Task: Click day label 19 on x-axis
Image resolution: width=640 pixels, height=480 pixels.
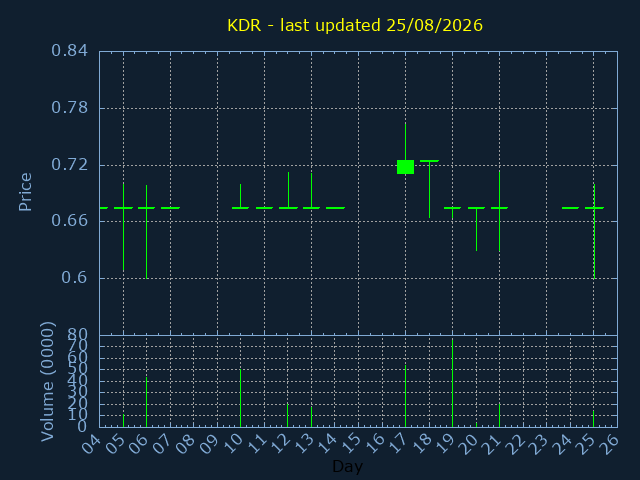Action: [444, 444]
